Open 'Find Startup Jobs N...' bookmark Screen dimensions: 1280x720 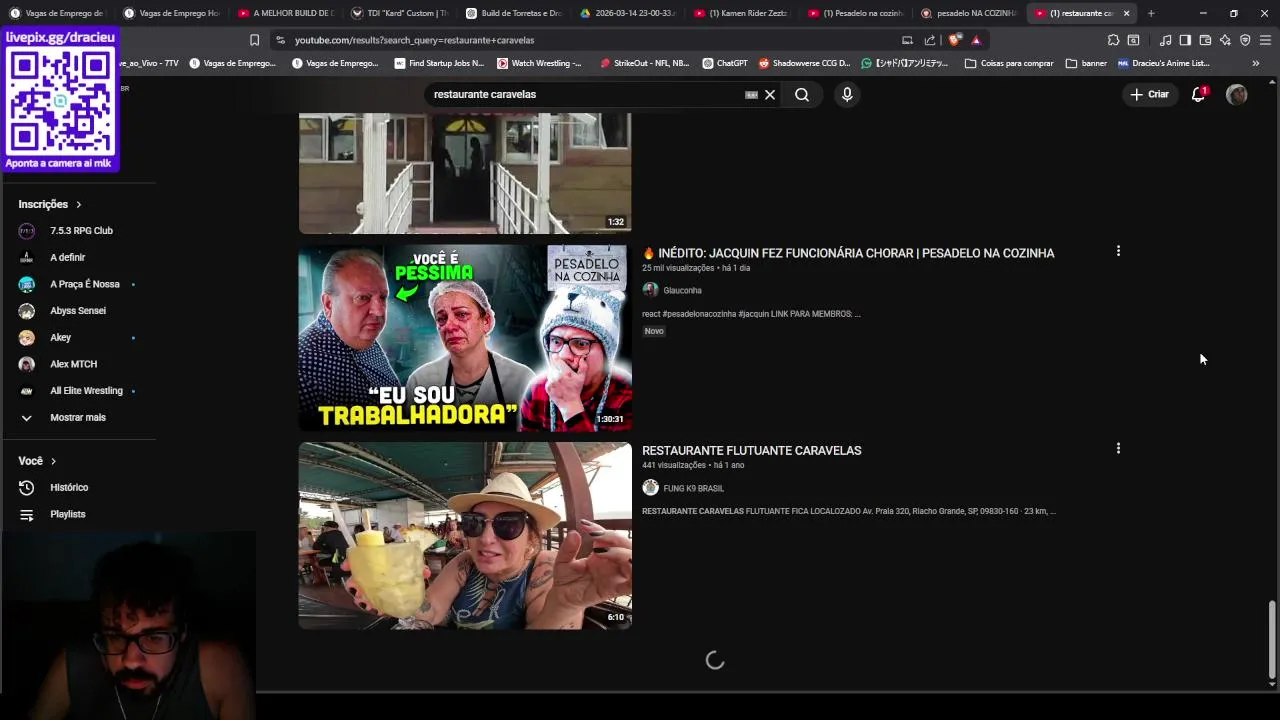point(439,63)
